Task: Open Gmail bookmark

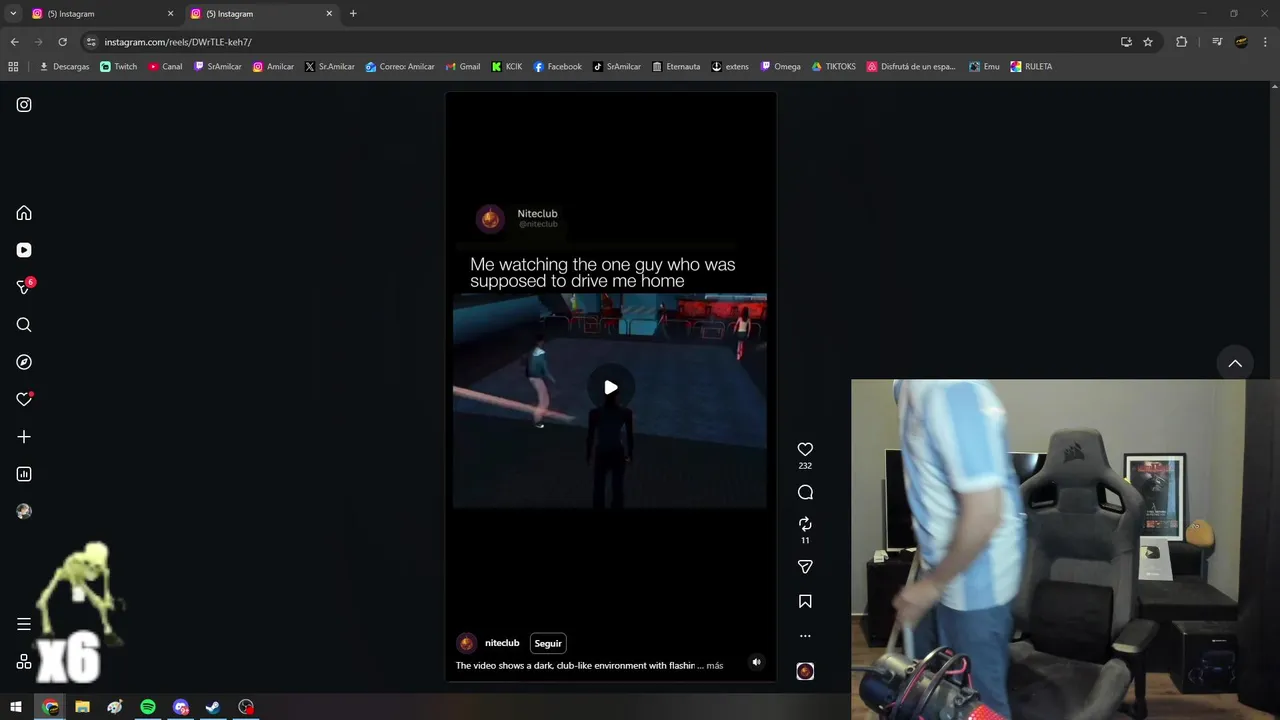Action: point(463,67)
